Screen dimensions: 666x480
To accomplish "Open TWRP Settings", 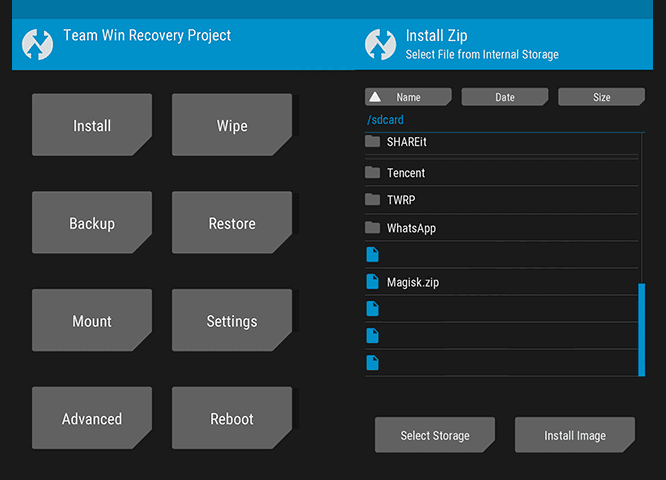I will (x=232, y=320).
